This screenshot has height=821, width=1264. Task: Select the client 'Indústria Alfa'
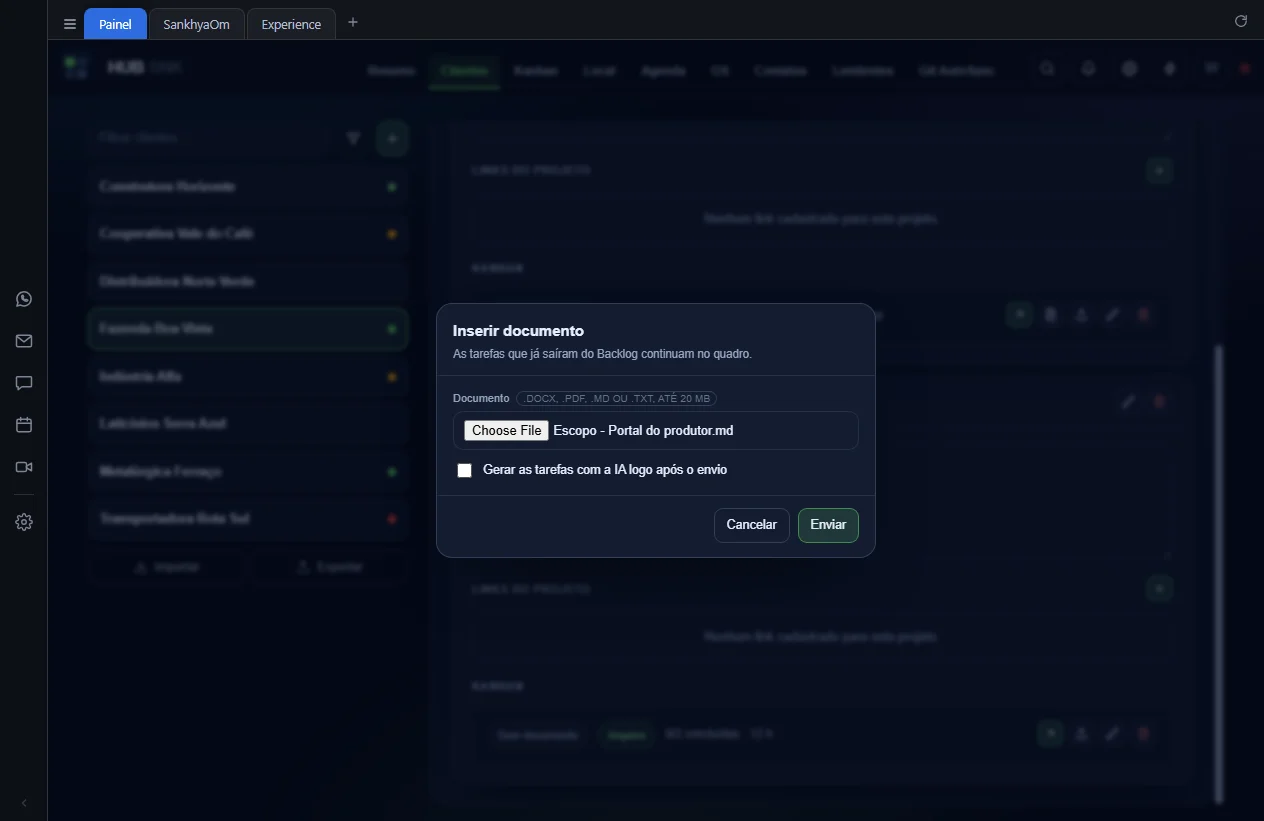tap(248, 377)
